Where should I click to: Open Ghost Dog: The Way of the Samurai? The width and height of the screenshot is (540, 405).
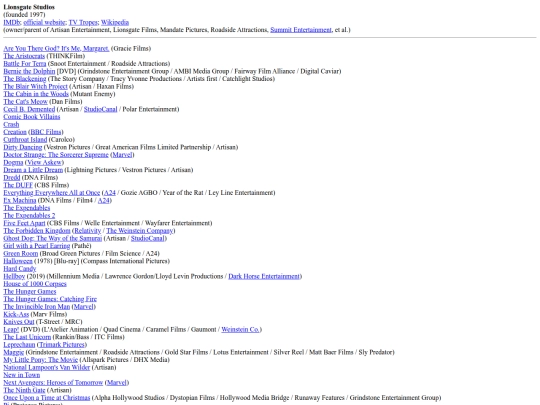coord(53,238)
